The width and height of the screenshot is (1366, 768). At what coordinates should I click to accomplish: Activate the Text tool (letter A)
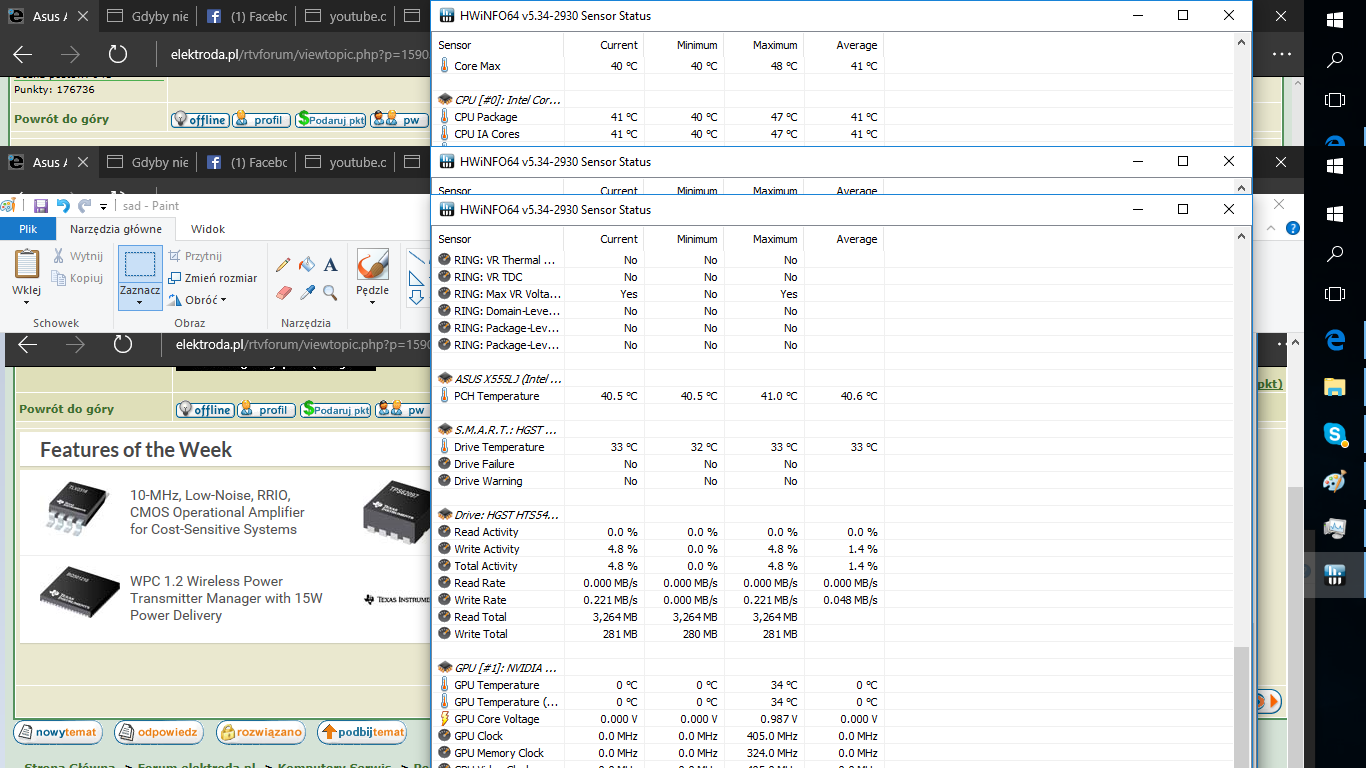click(330, 265)
